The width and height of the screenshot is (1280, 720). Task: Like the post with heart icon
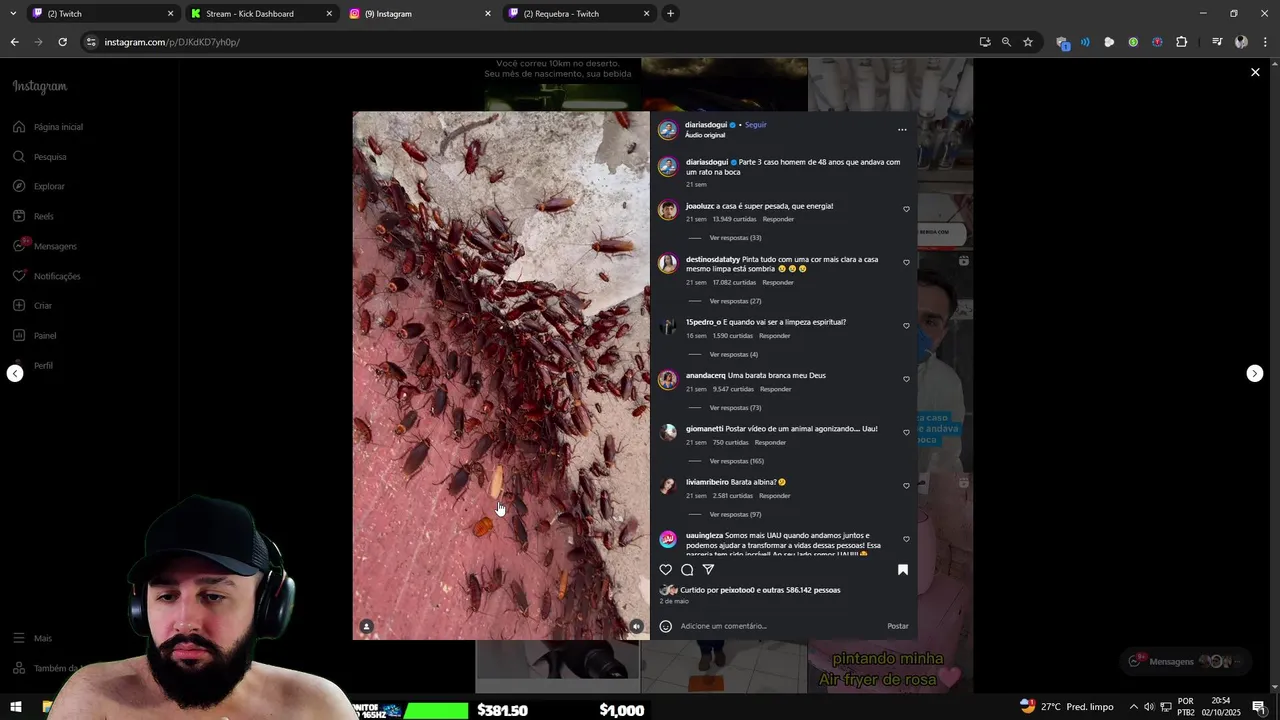click(x=666, y=570)
